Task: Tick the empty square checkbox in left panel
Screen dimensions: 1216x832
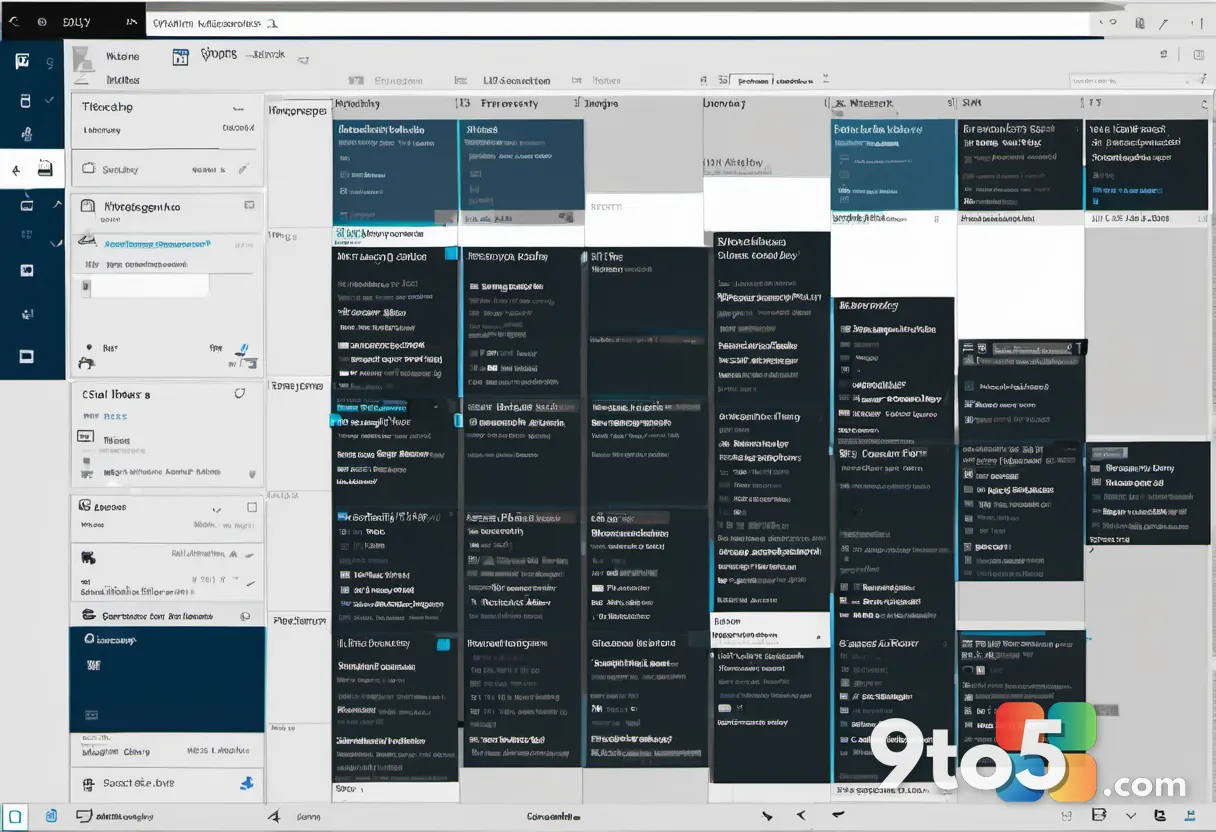Action: (252, 507)
